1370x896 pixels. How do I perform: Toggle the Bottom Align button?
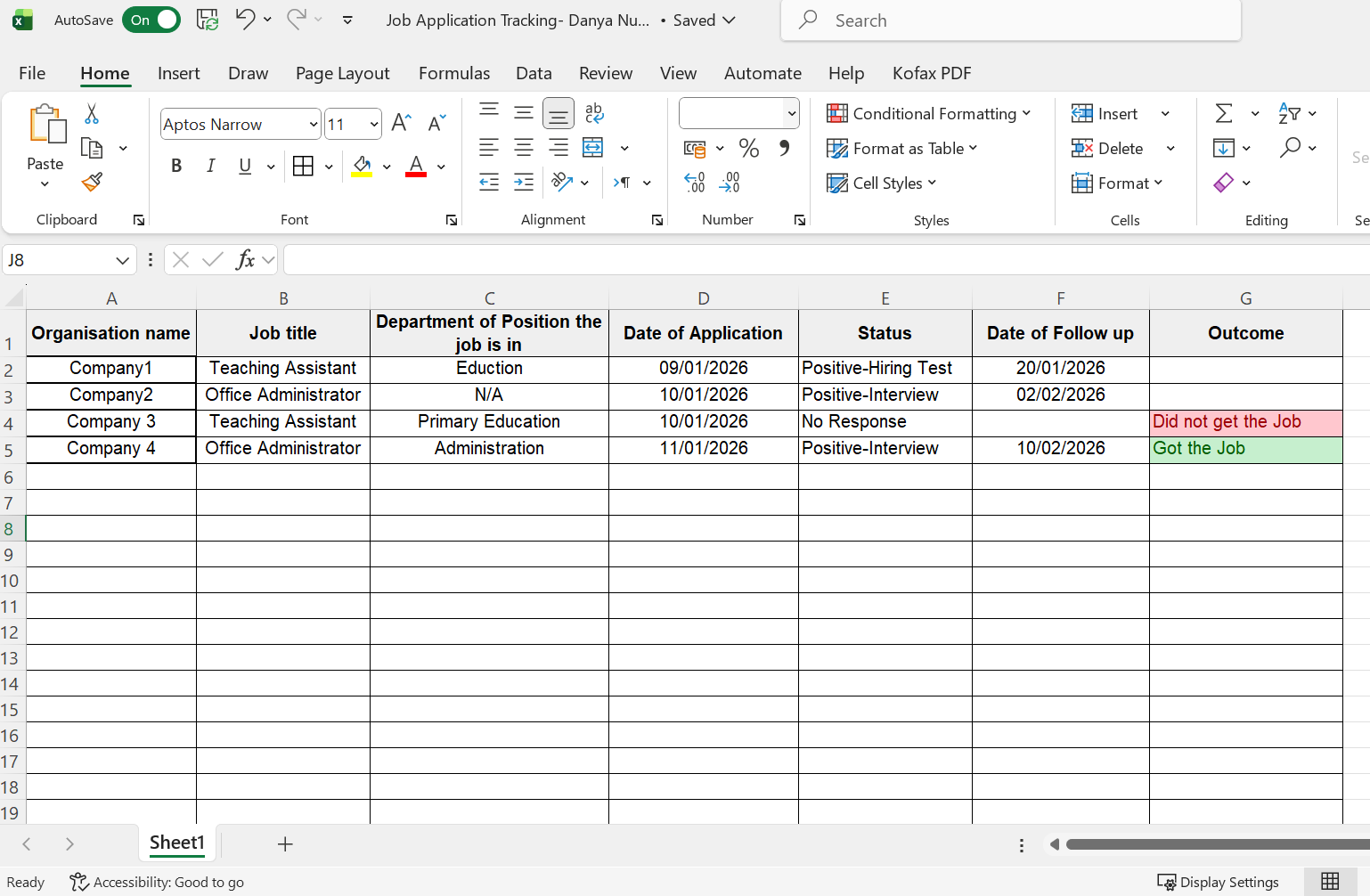click(x=559, y=114)
